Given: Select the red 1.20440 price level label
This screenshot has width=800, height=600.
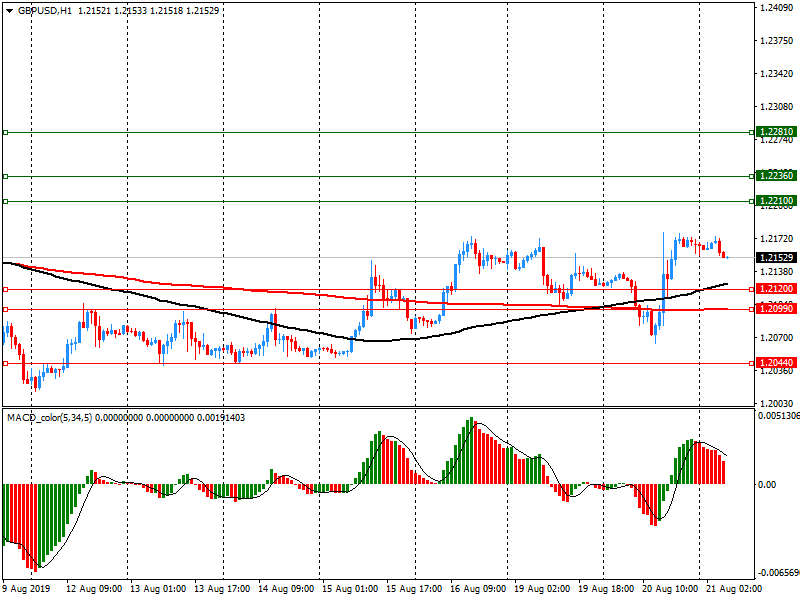Looking at the screenshot, I should pos(776,363).
